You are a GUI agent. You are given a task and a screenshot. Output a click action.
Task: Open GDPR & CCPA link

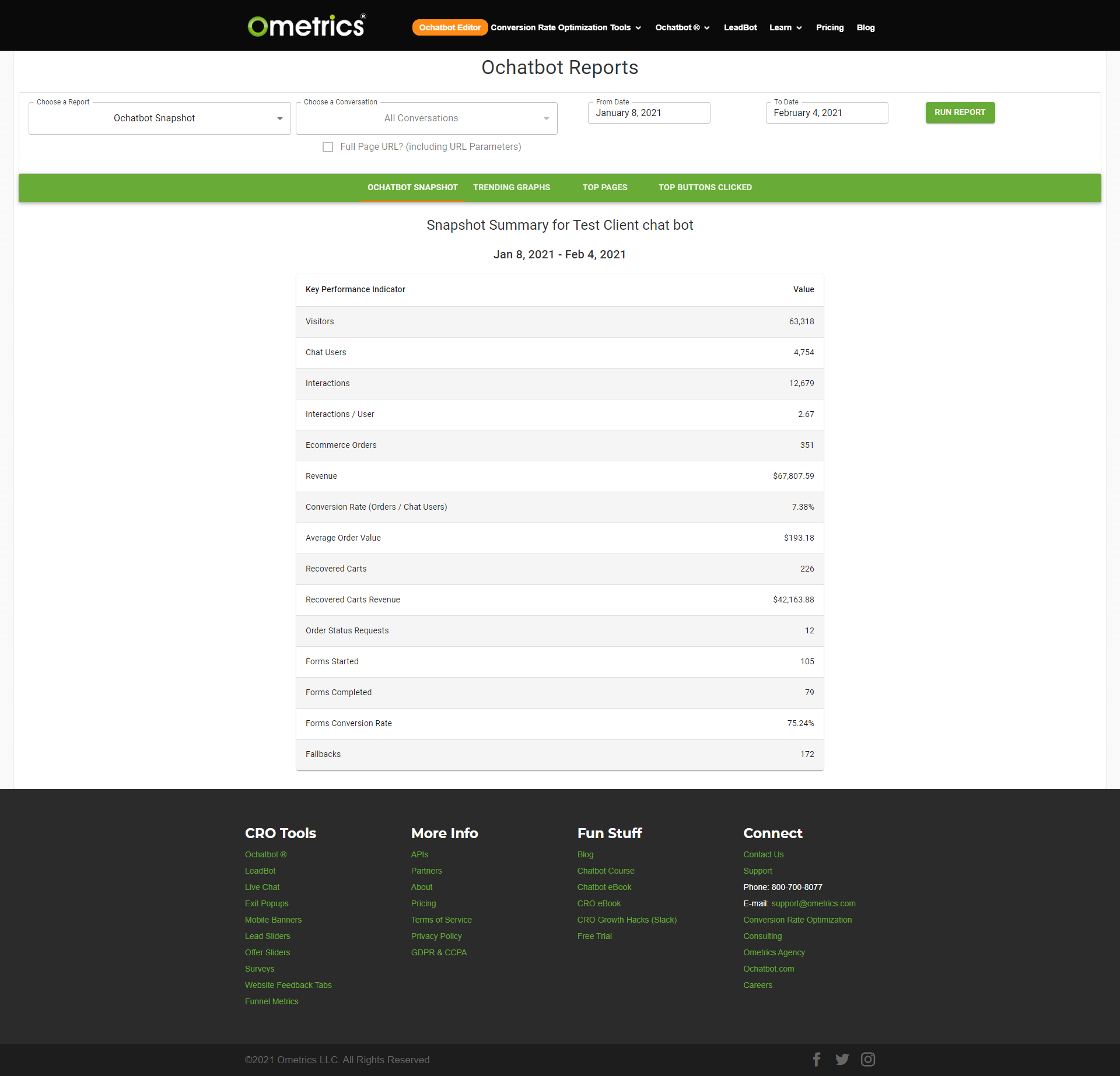[x=439, y=952]
